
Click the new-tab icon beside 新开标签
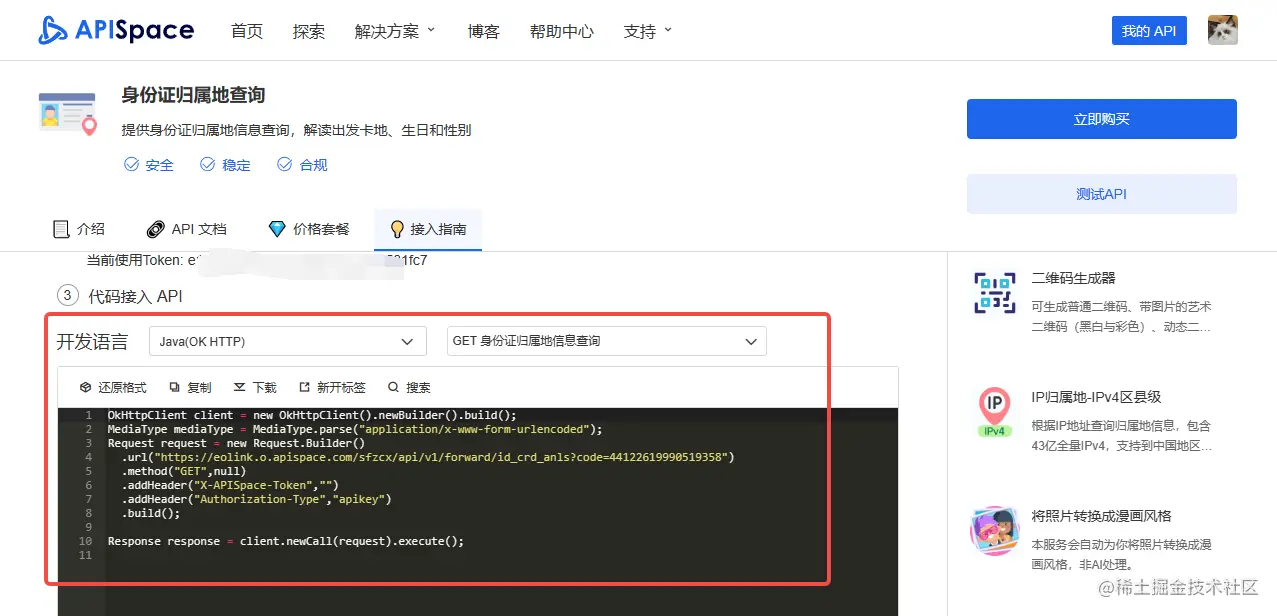(x=304, y=387)
